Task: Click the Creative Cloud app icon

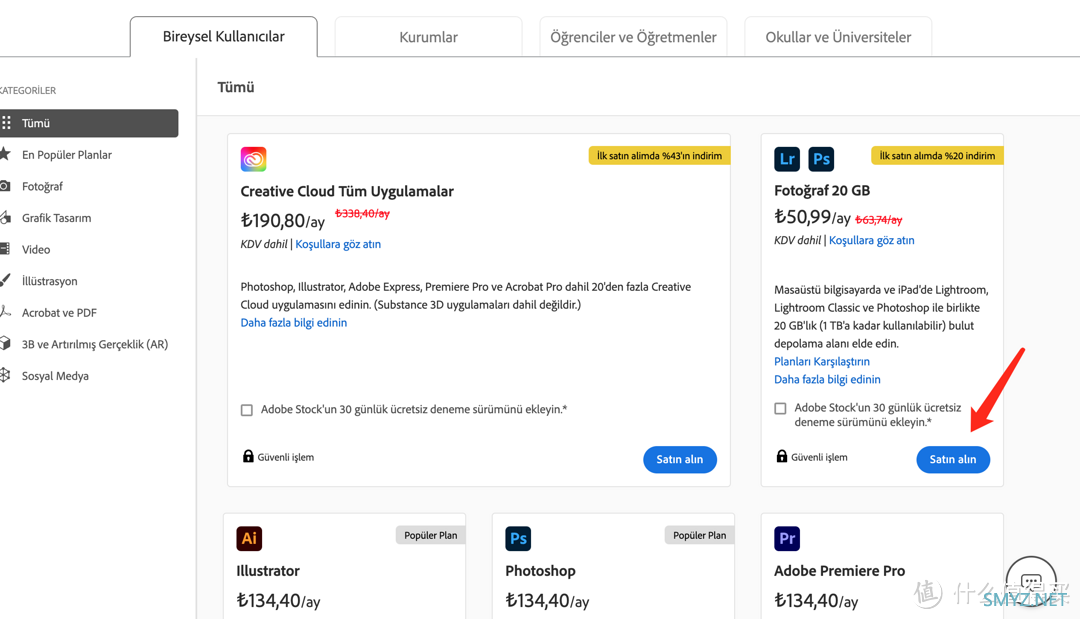Action: (253, 159)
